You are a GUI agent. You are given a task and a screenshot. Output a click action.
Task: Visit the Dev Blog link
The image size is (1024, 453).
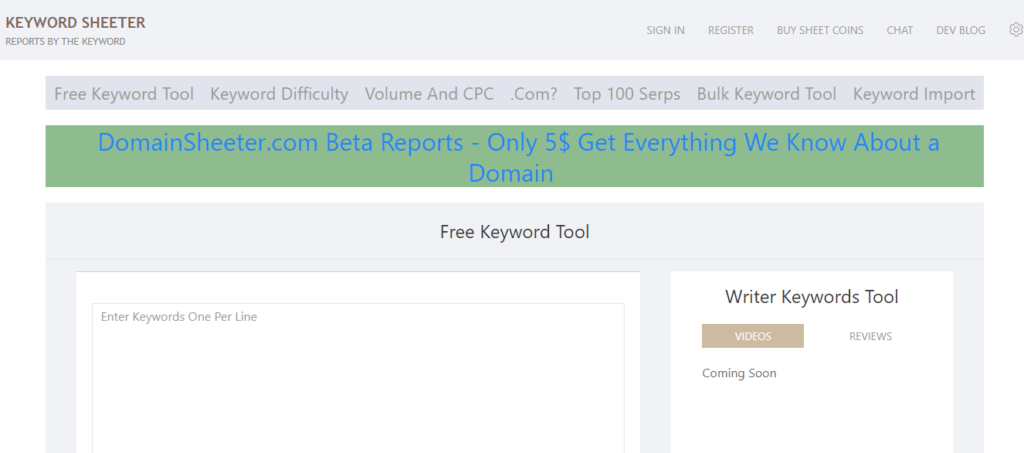tap(961, 30)
